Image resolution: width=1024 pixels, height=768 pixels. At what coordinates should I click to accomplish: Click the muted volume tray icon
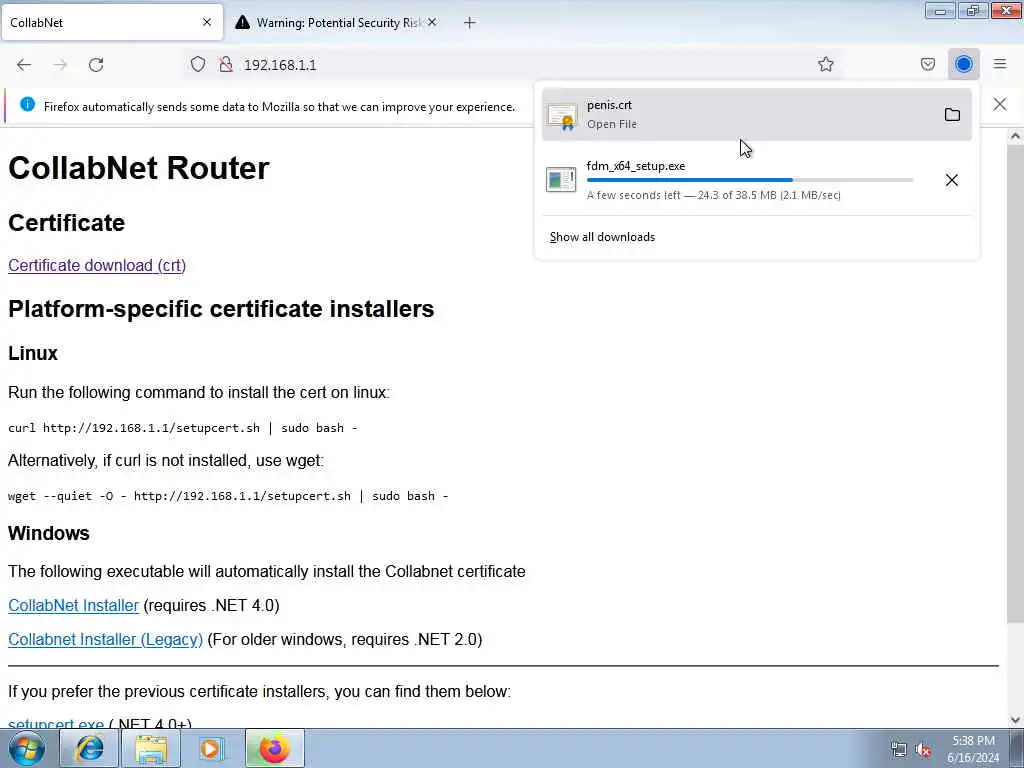tap(923, 750)
